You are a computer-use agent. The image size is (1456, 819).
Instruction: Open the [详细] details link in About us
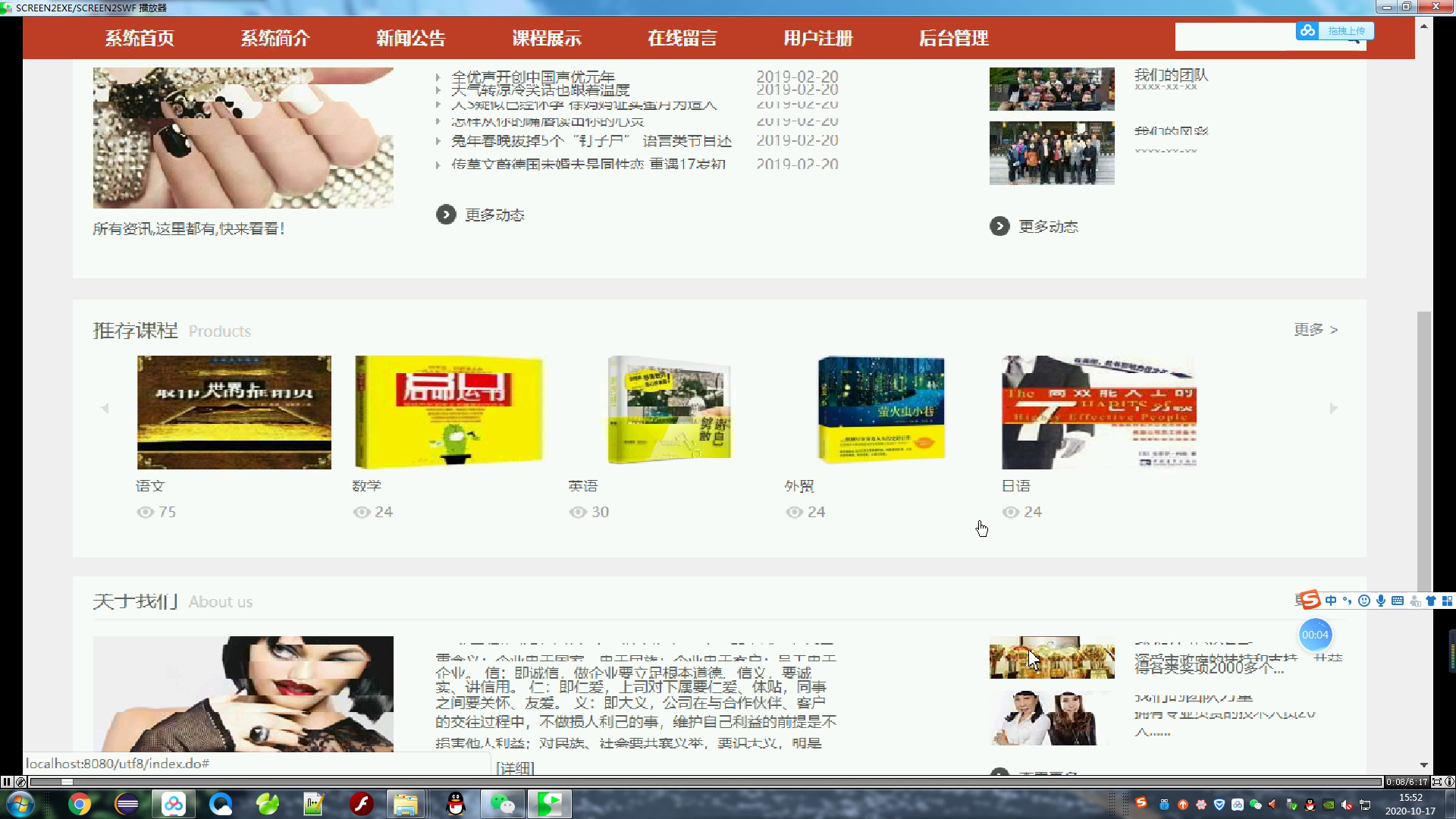pos(516,768)
